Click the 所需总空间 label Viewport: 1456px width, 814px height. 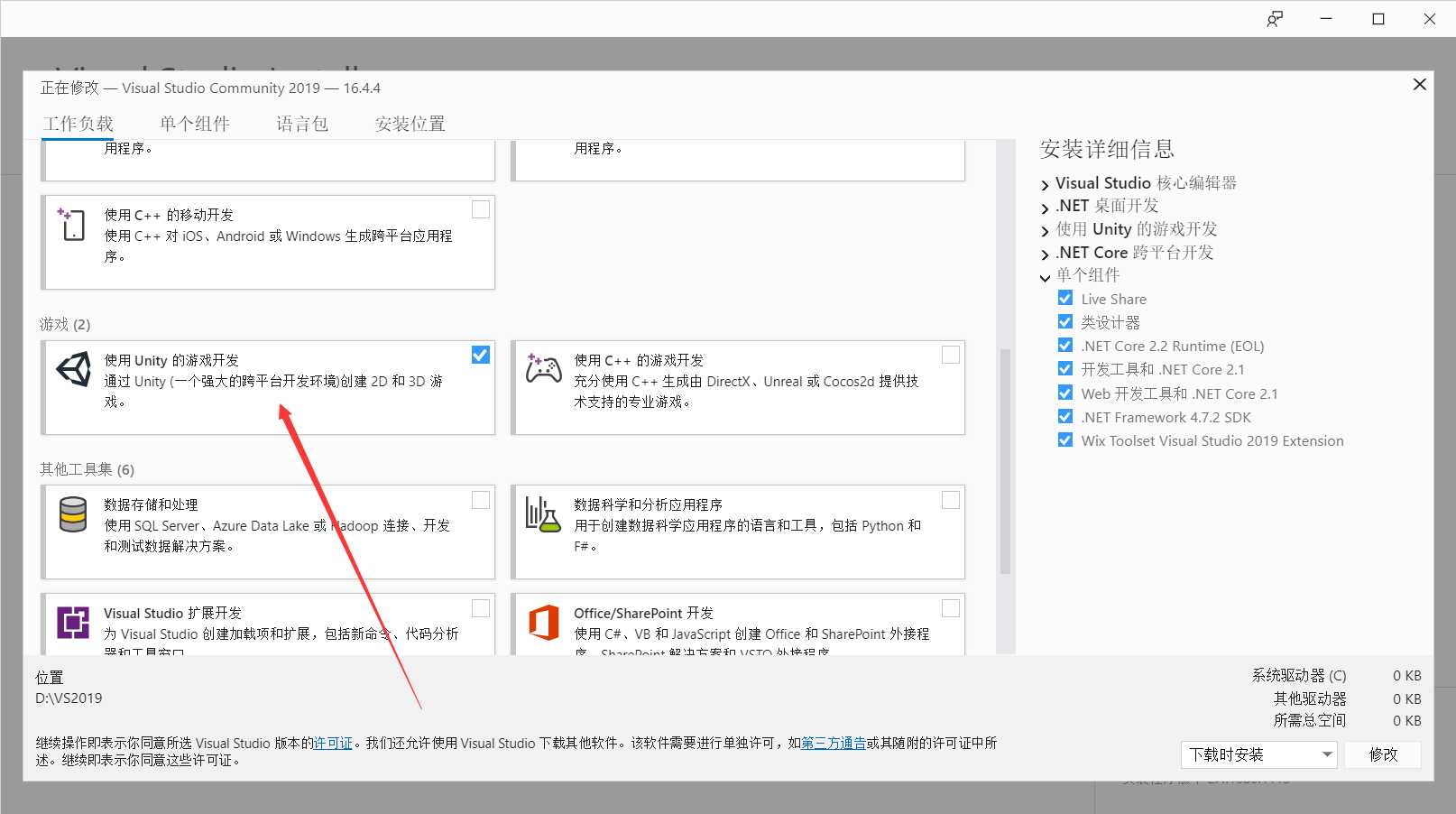1310,720
